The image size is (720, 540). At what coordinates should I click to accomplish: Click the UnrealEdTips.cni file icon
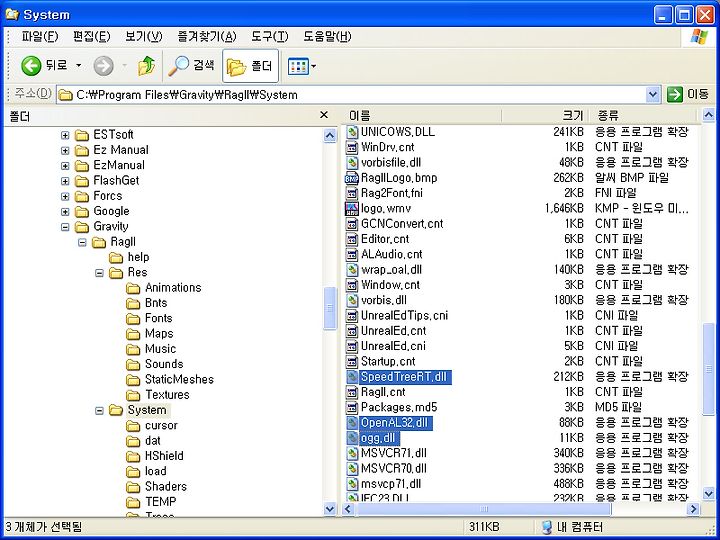pyautogui.click(x=352, y=316)
